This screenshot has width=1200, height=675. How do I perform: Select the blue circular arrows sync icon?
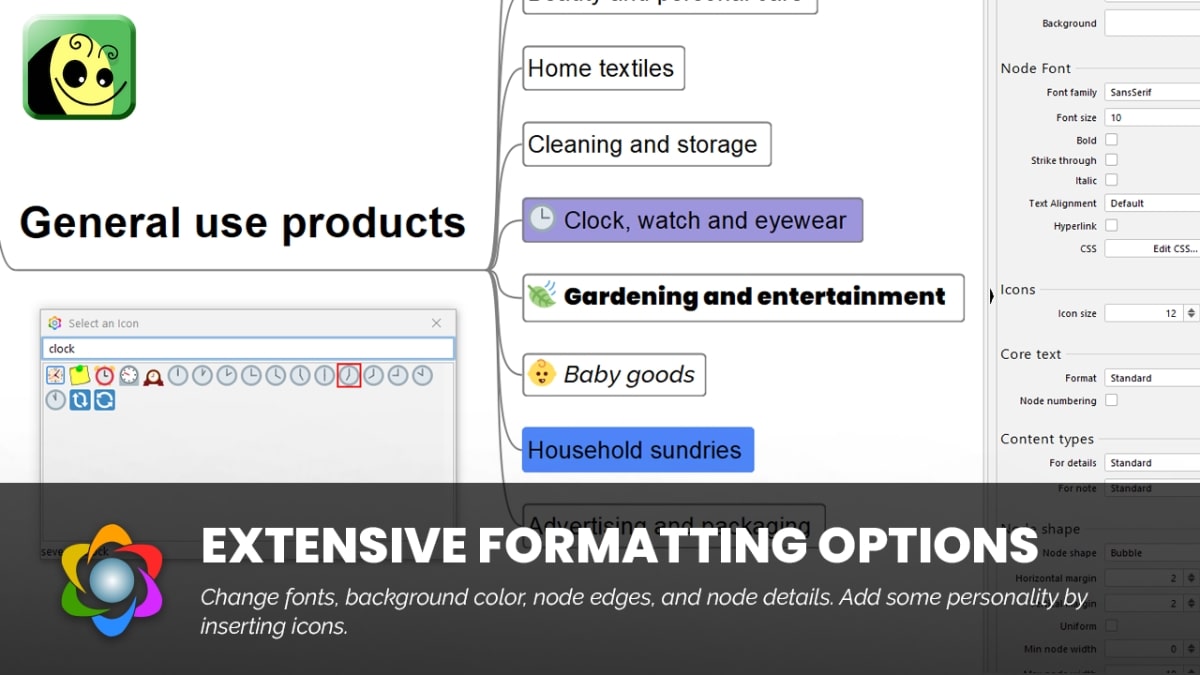point(104,400)
